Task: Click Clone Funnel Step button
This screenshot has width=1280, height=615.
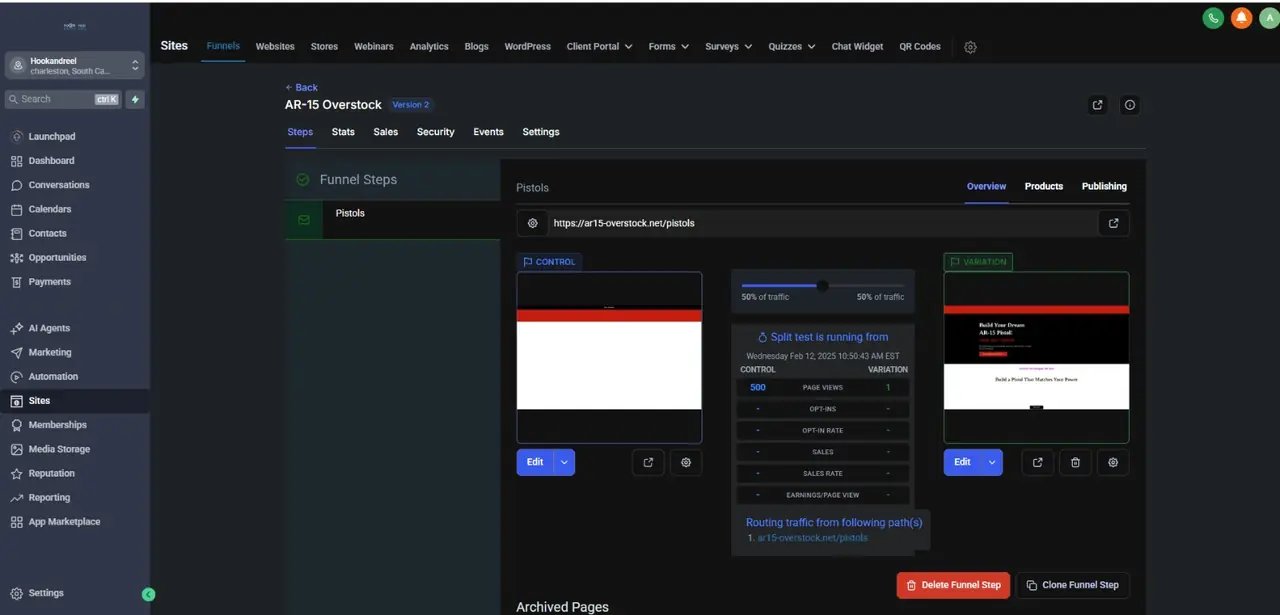Action: (1072, 585)
